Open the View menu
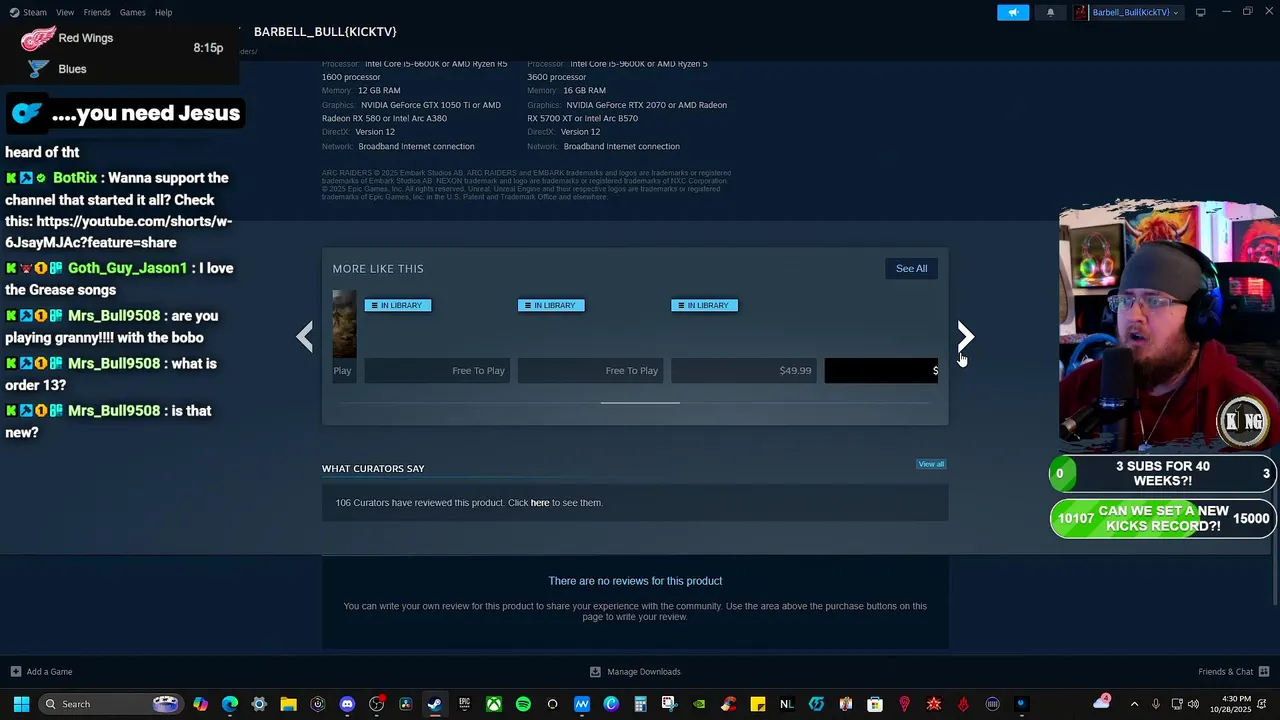The width and height of the screenshot is (1280, 720). click(65, 12)
